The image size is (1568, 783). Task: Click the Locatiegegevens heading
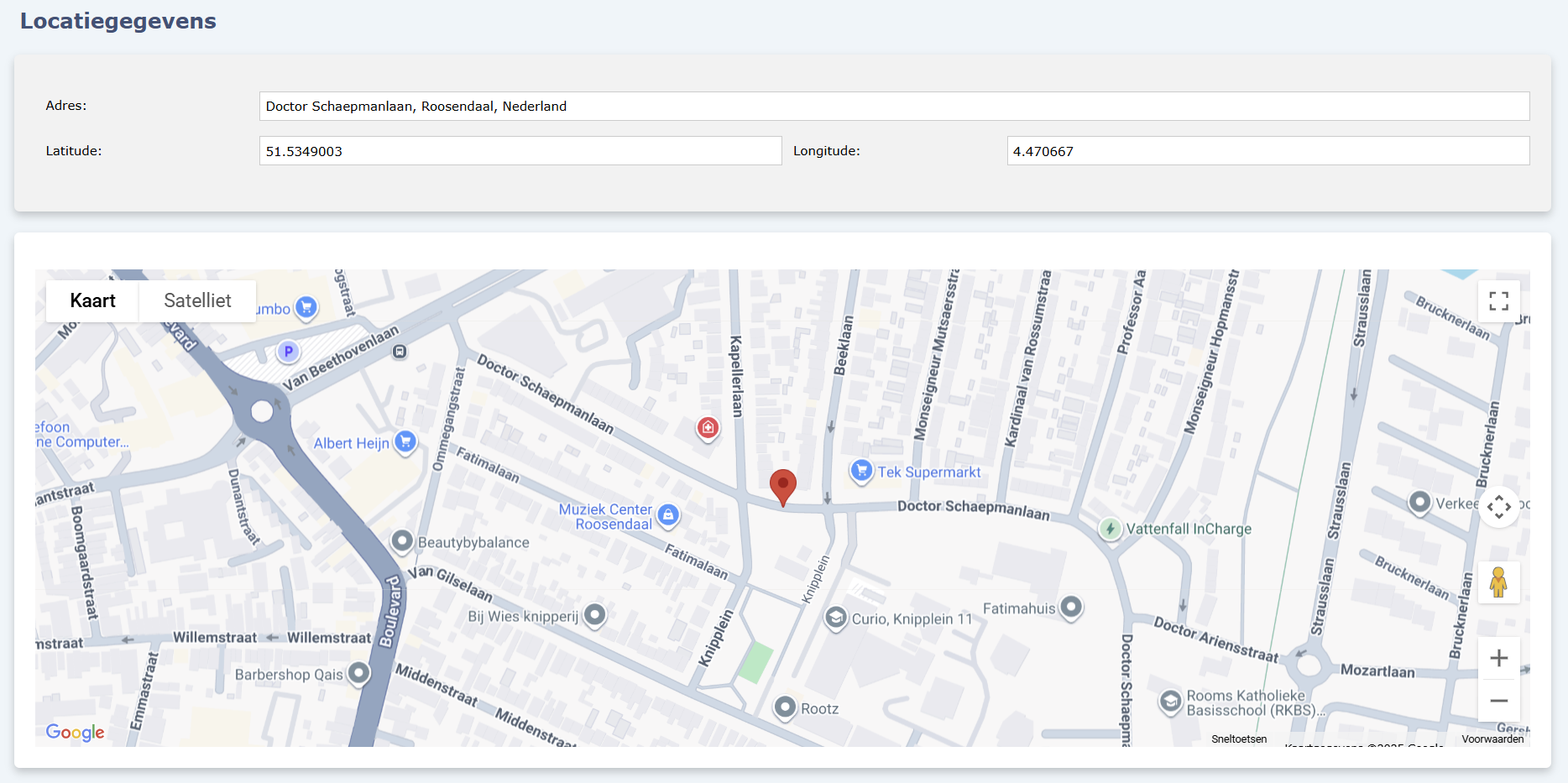click(x=118, y=21)
